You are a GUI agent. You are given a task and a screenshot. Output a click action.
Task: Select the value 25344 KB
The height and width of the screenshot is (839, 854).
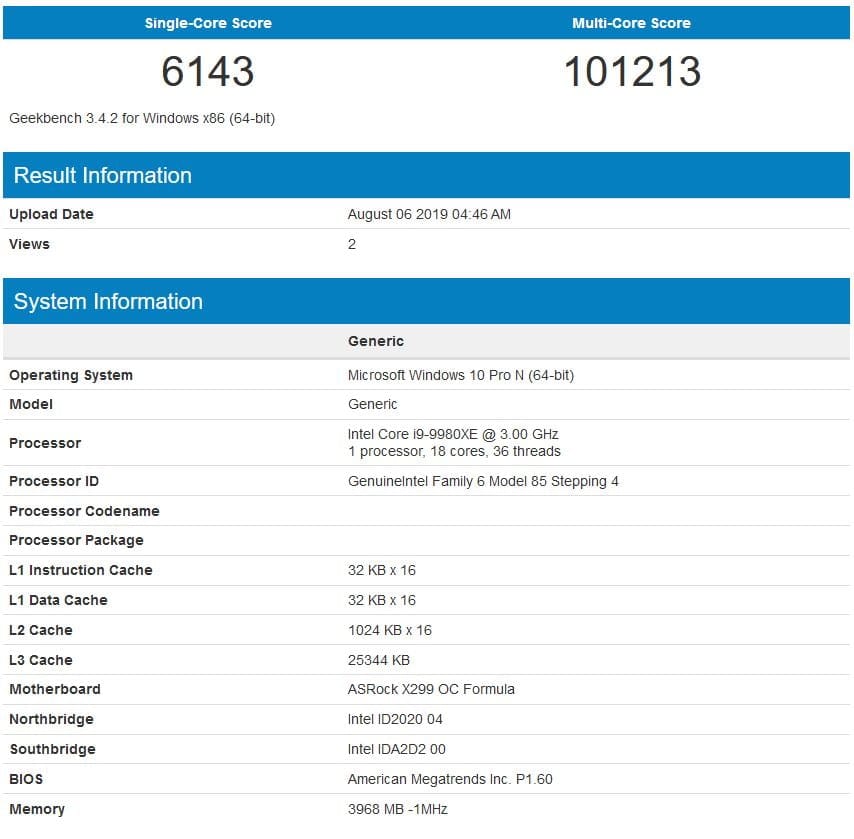[x=379, y=660]
